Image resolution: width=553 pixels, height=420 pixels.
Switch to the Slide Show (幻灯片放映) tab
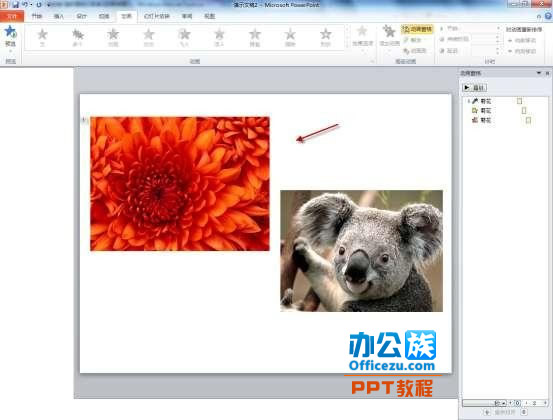tap(157, 16)
